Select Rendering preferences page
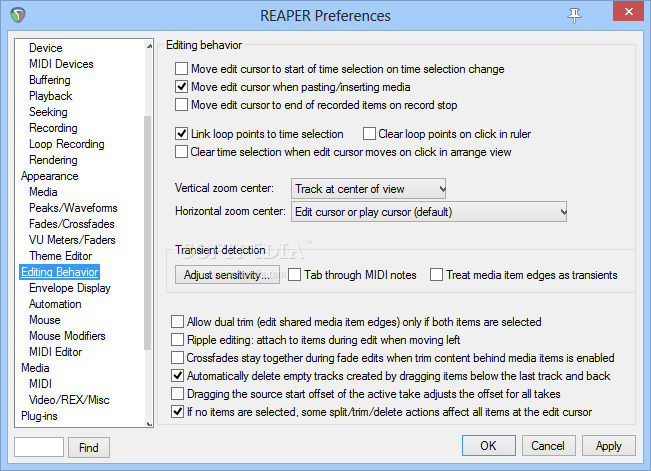Viewport: 651px width, 471px height. pos(53,160)
